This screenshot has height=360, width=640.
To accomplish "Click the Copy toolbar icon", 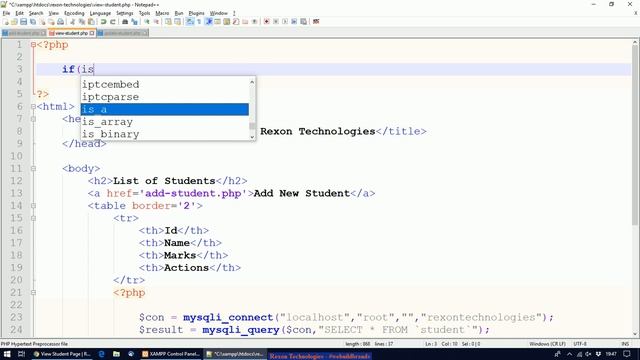I will pyautogui.click(x=82, y=22).
